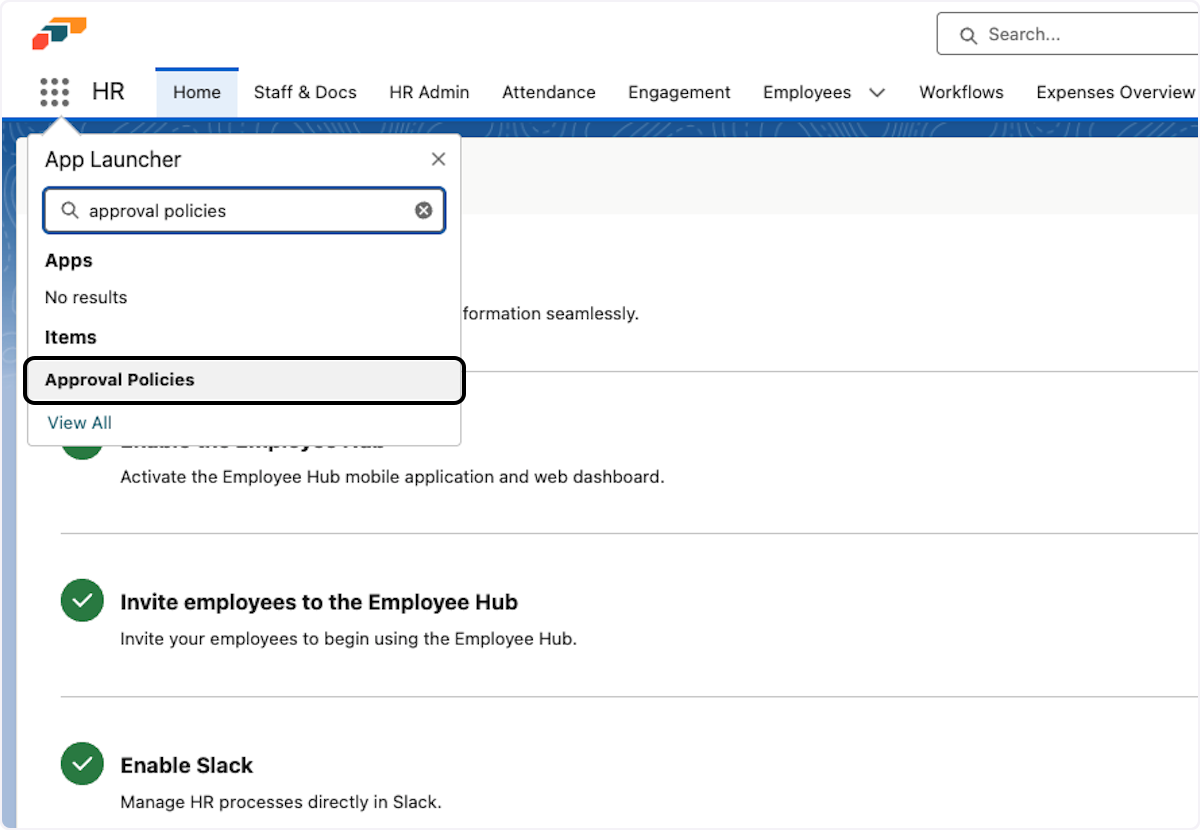Click the company logo in the top left
The height and width of the screenshot is (830, 1200).
[x=57, y=32]
